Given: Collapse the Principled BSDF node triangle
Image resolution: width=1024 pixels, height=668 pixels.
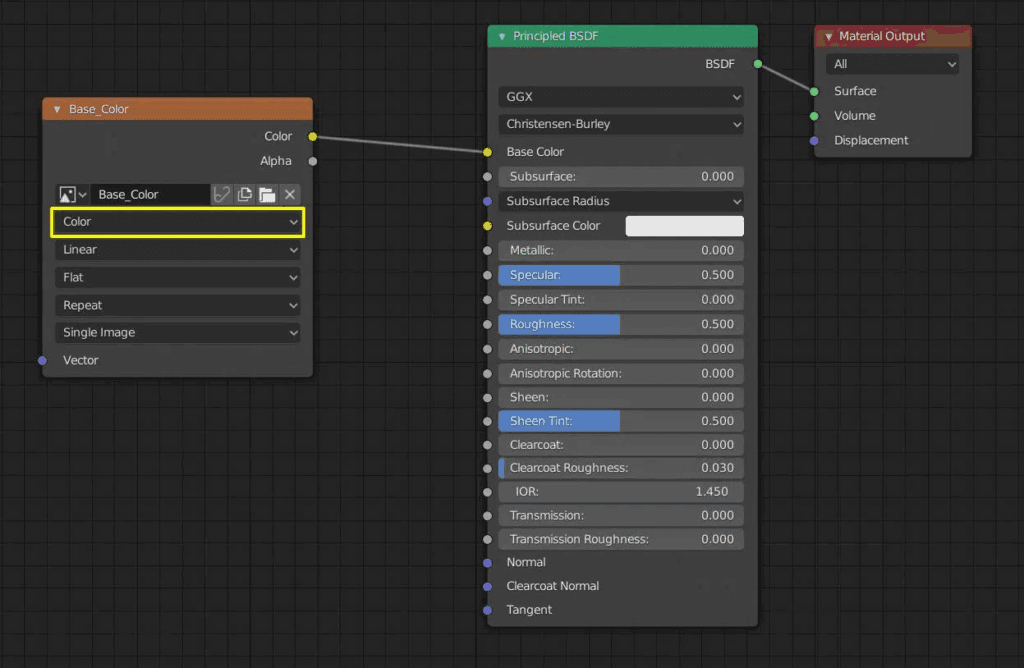Looking at the screenshot, I should (x=502, y=37).
